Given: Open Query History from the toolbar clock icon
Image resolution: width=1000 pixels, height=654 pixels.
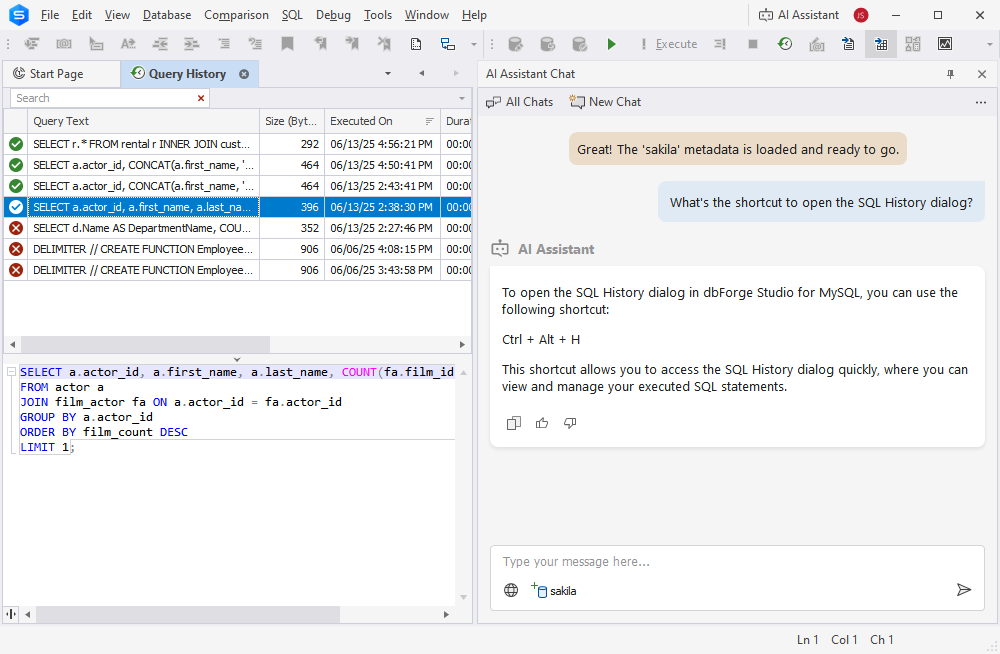Looking at the screenshot, I should pyautogui.click(x=785, y=44).
